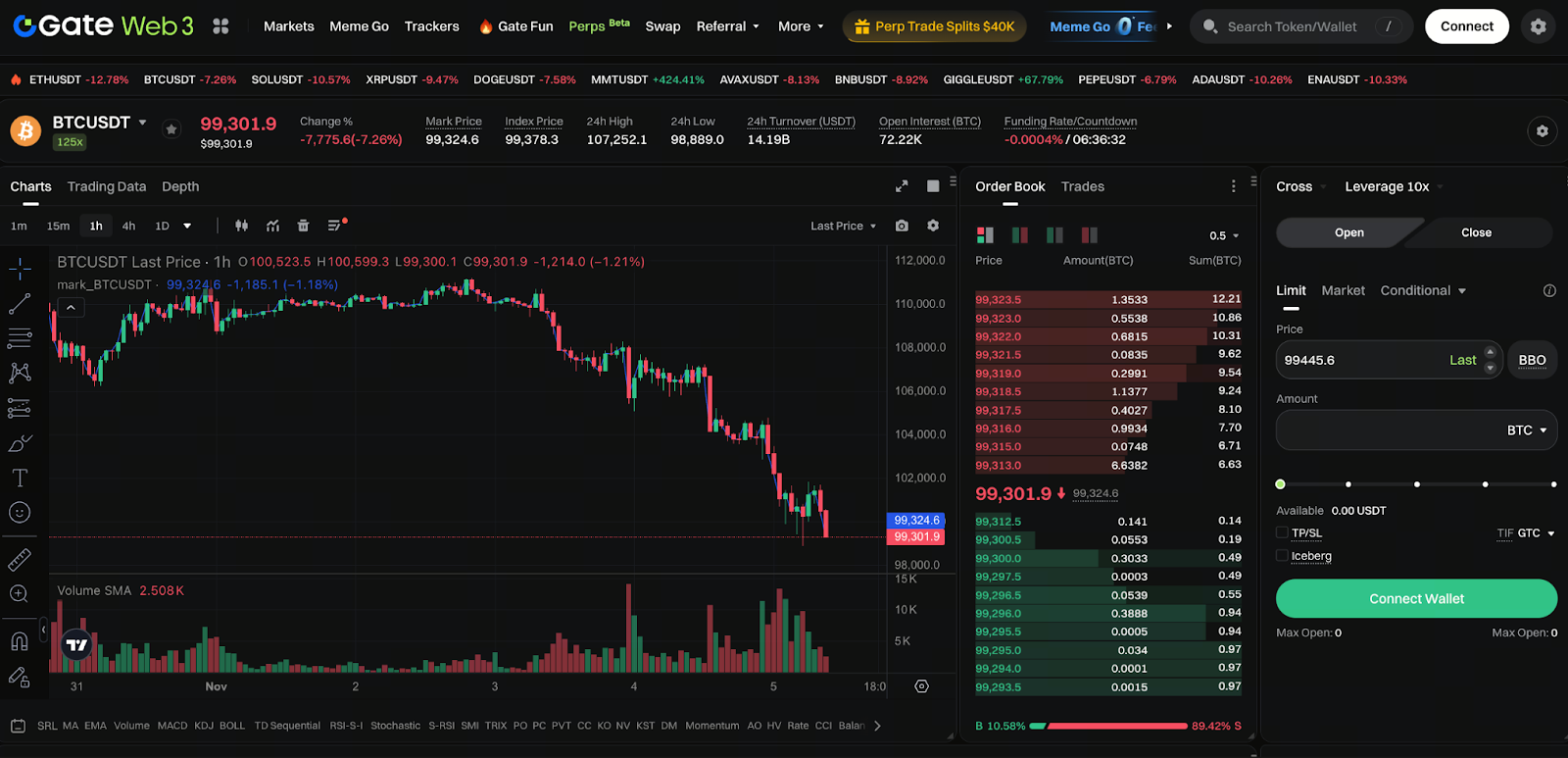Image resolution: width=1568 pixels, height=758 pixels.
Task: Open the TIF GTC dropdown
Action: coord(1526,533)
